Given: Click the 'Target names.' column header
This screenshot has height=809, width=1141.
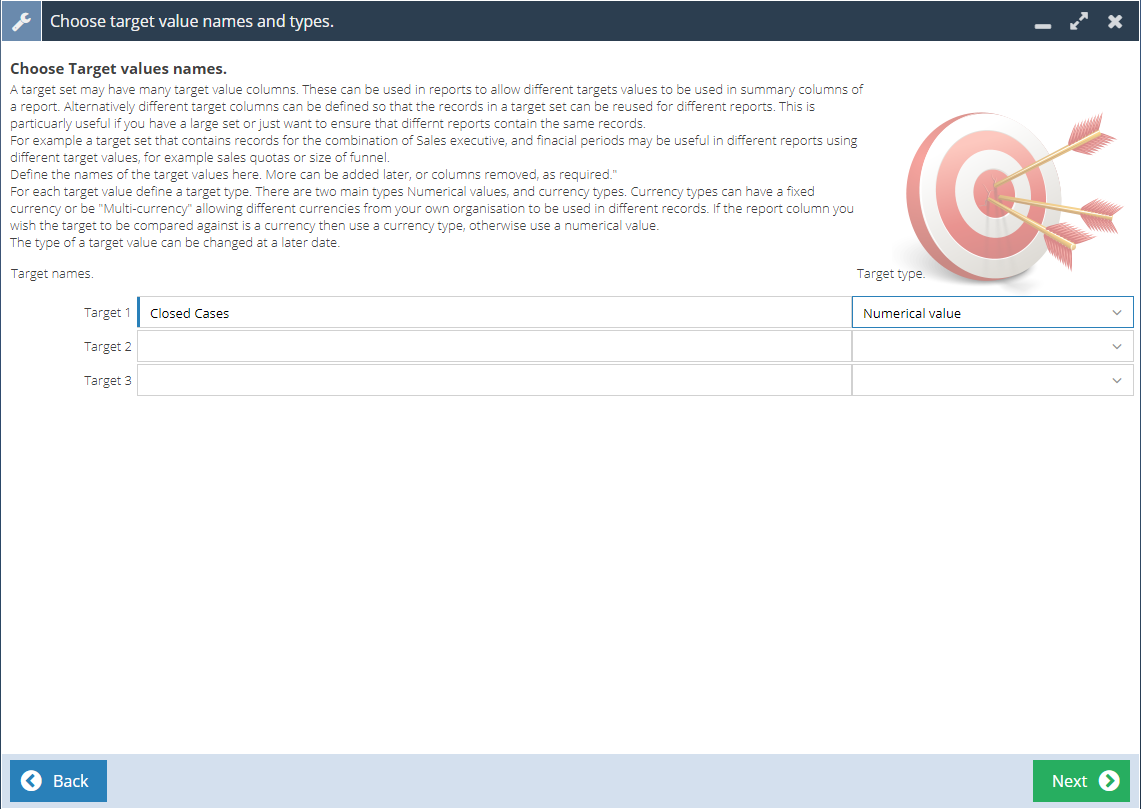Looking at the screenshot, I should point(52,273).
